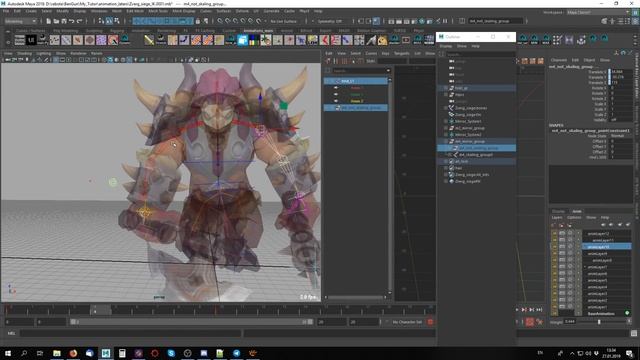Click the black UE shelf icon
This screenshot has width=640, height=360.
31,40
